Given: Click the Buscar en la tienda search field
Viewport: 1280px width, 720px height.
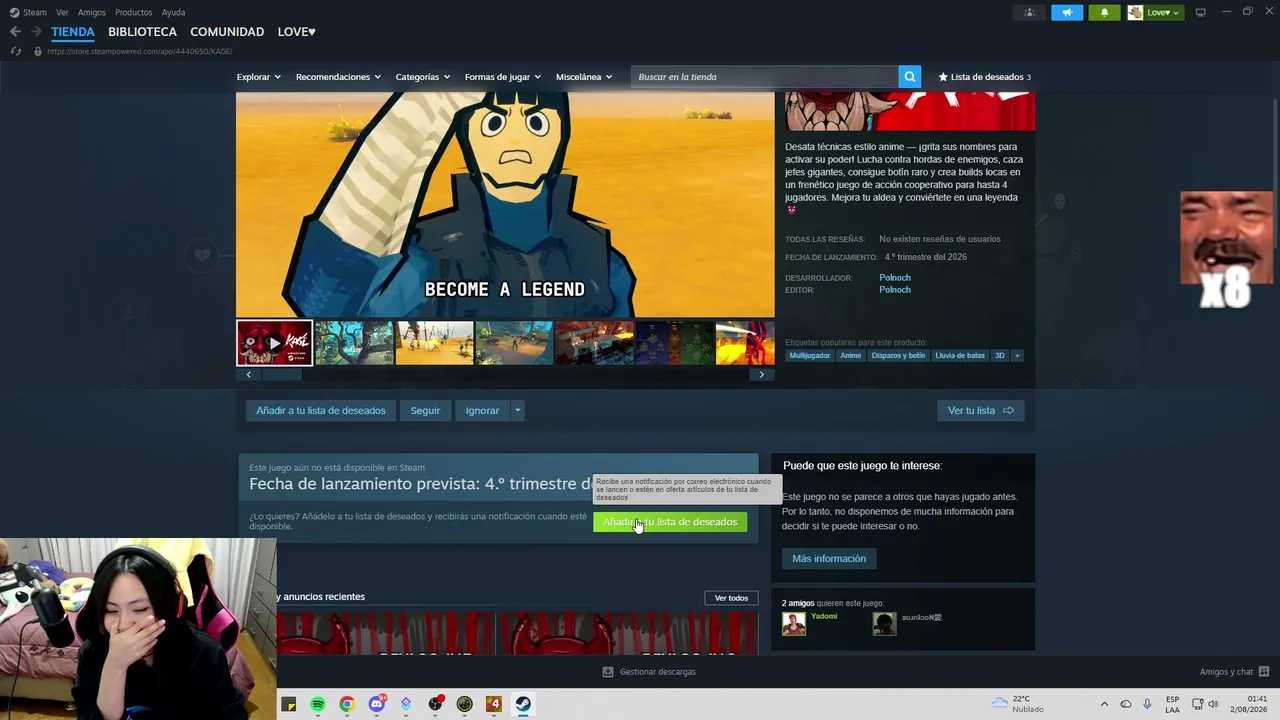Looking at the screenshot, I should (764, 77).
